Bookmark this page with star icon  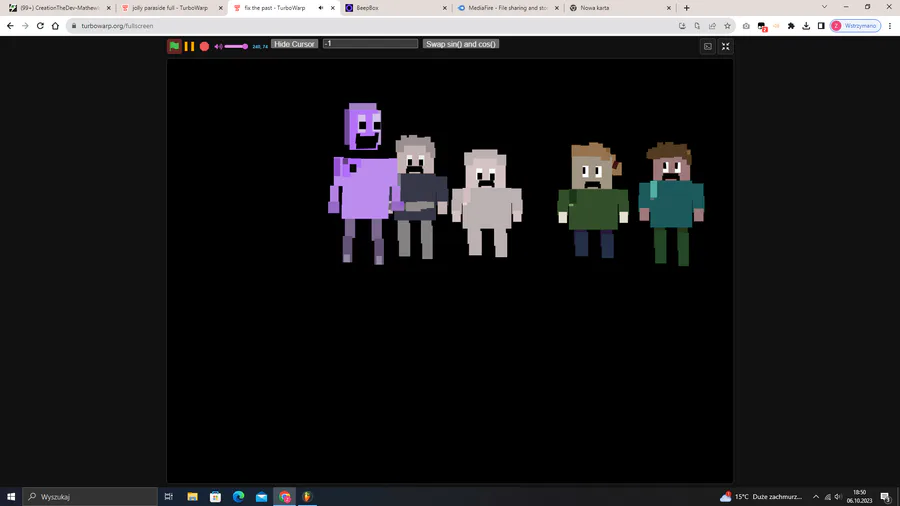[727, 26]
